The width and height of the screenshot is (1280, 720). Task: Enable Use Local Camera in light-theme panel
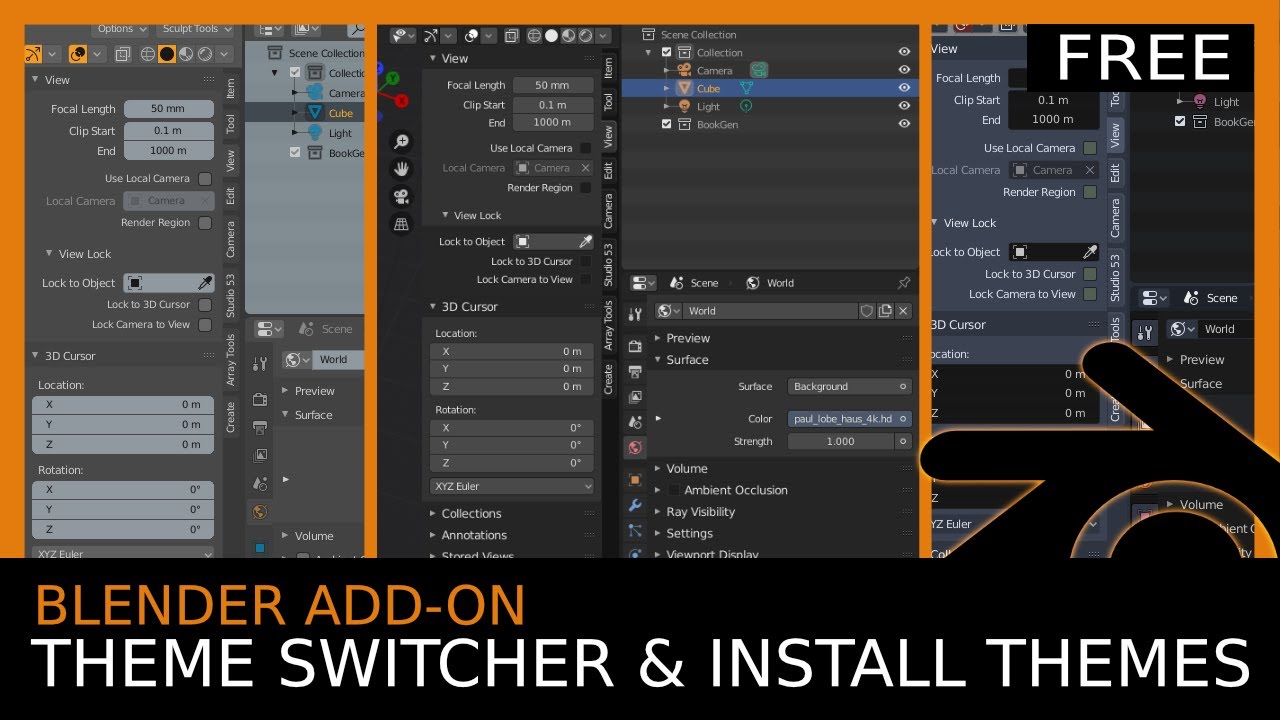tap(205, 179)
